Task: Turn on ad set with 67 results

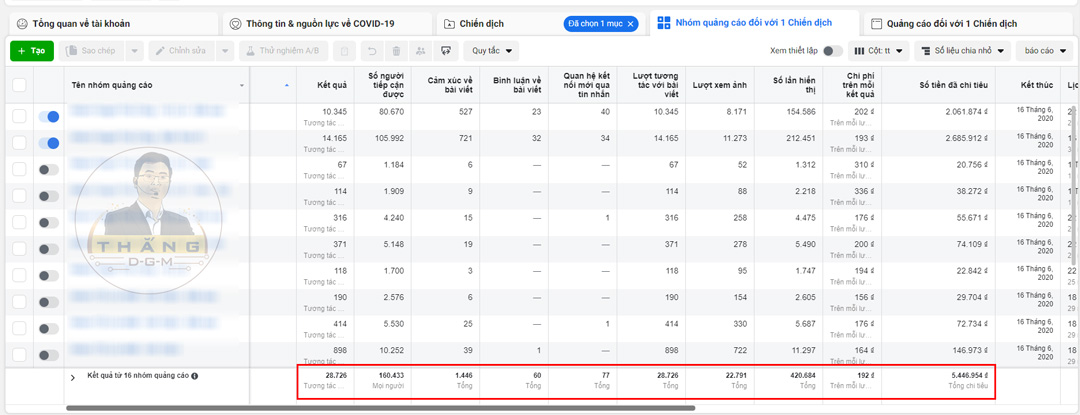Action: click(x=48, y=170)
